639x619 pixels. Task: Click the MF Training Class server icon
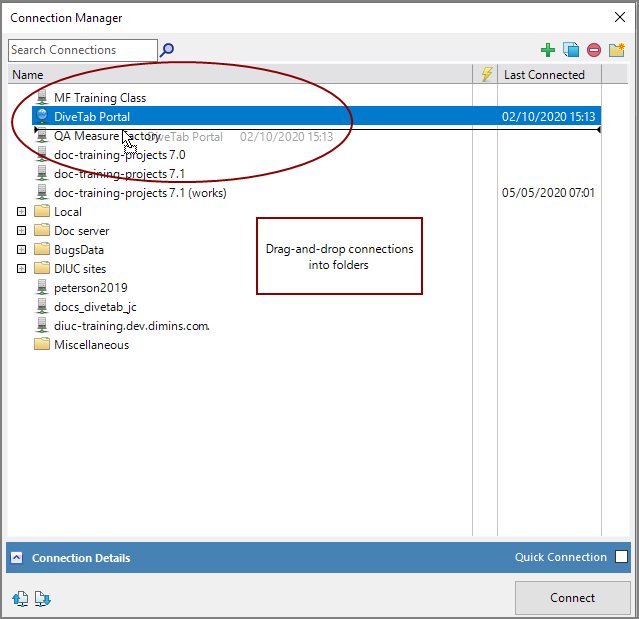point(42,97)
